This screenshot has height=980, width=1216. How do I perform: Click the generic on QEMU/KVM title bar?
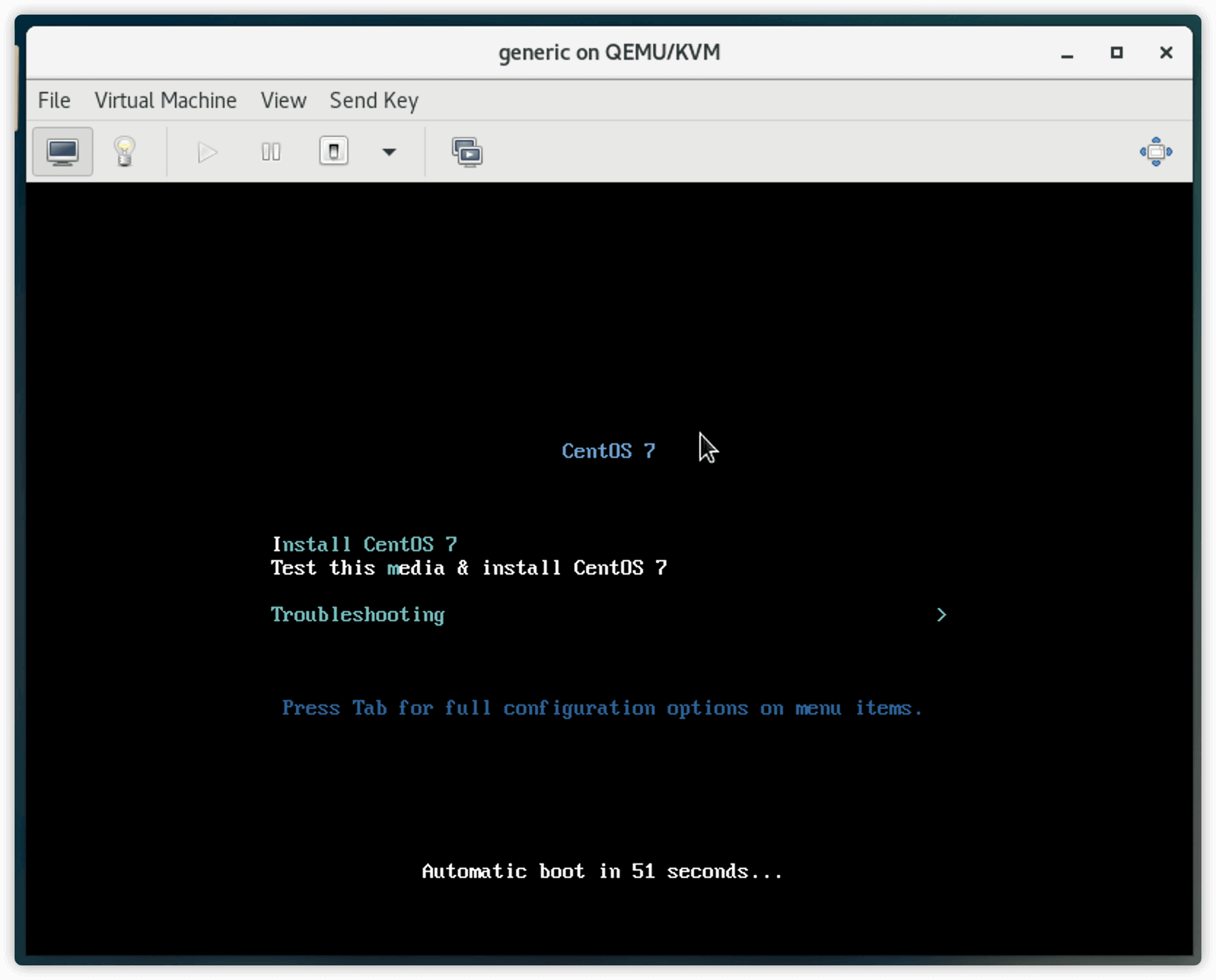[609, 52]
